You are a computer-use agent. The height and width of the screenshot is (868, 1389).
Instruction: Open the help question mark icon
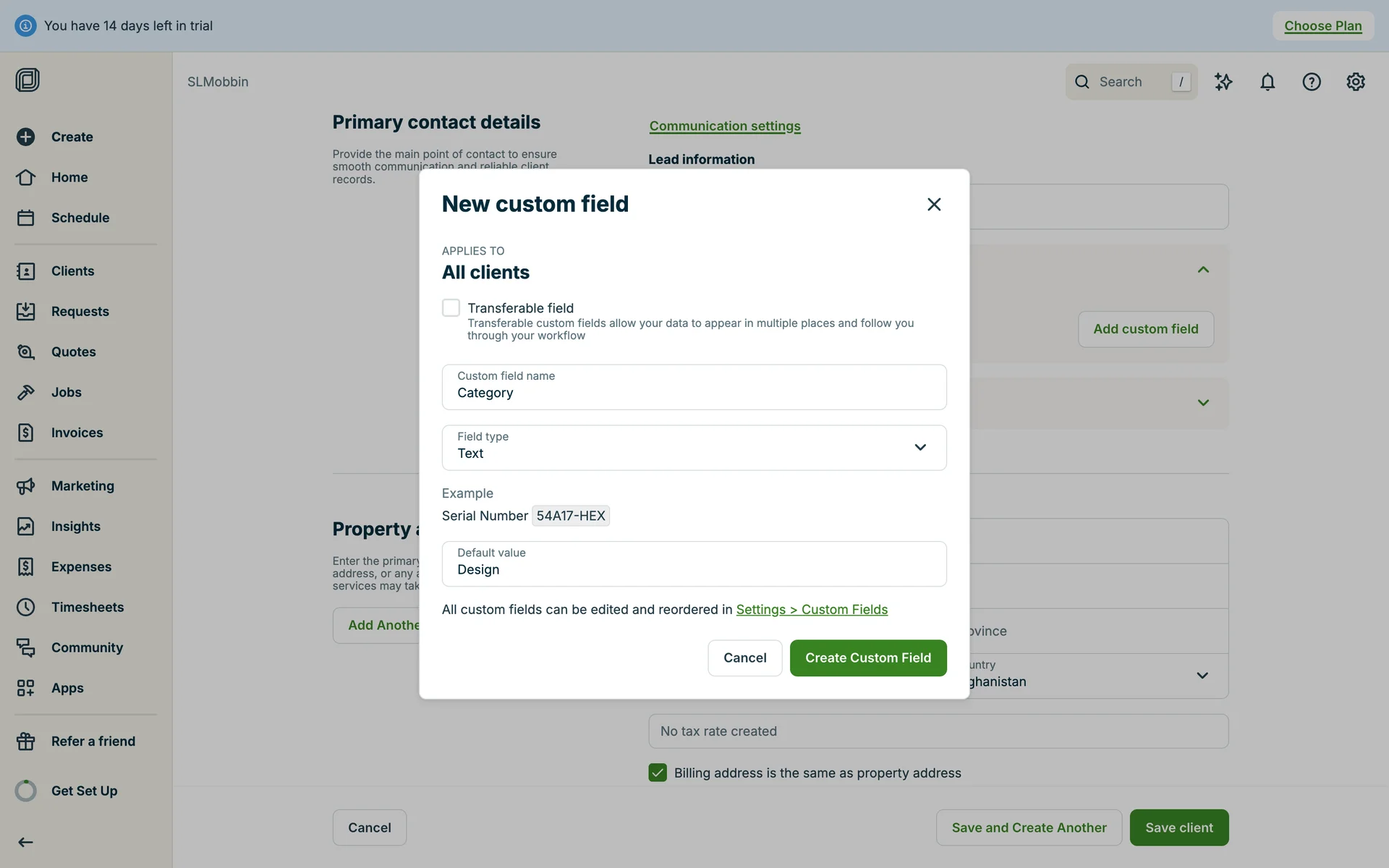pyautogui.click(x=1312, y=82)
